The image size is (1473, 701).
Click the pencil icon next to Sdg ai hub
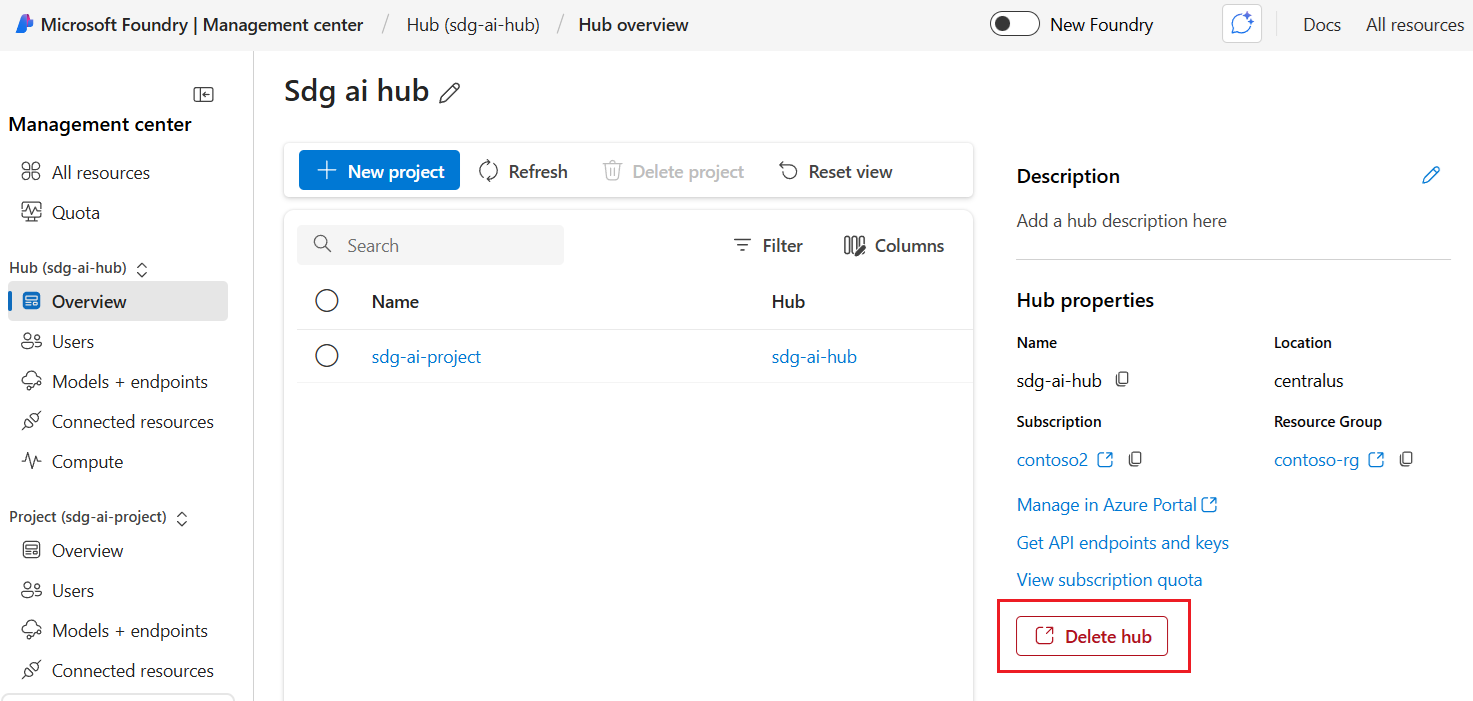click(x=450, y=93)
